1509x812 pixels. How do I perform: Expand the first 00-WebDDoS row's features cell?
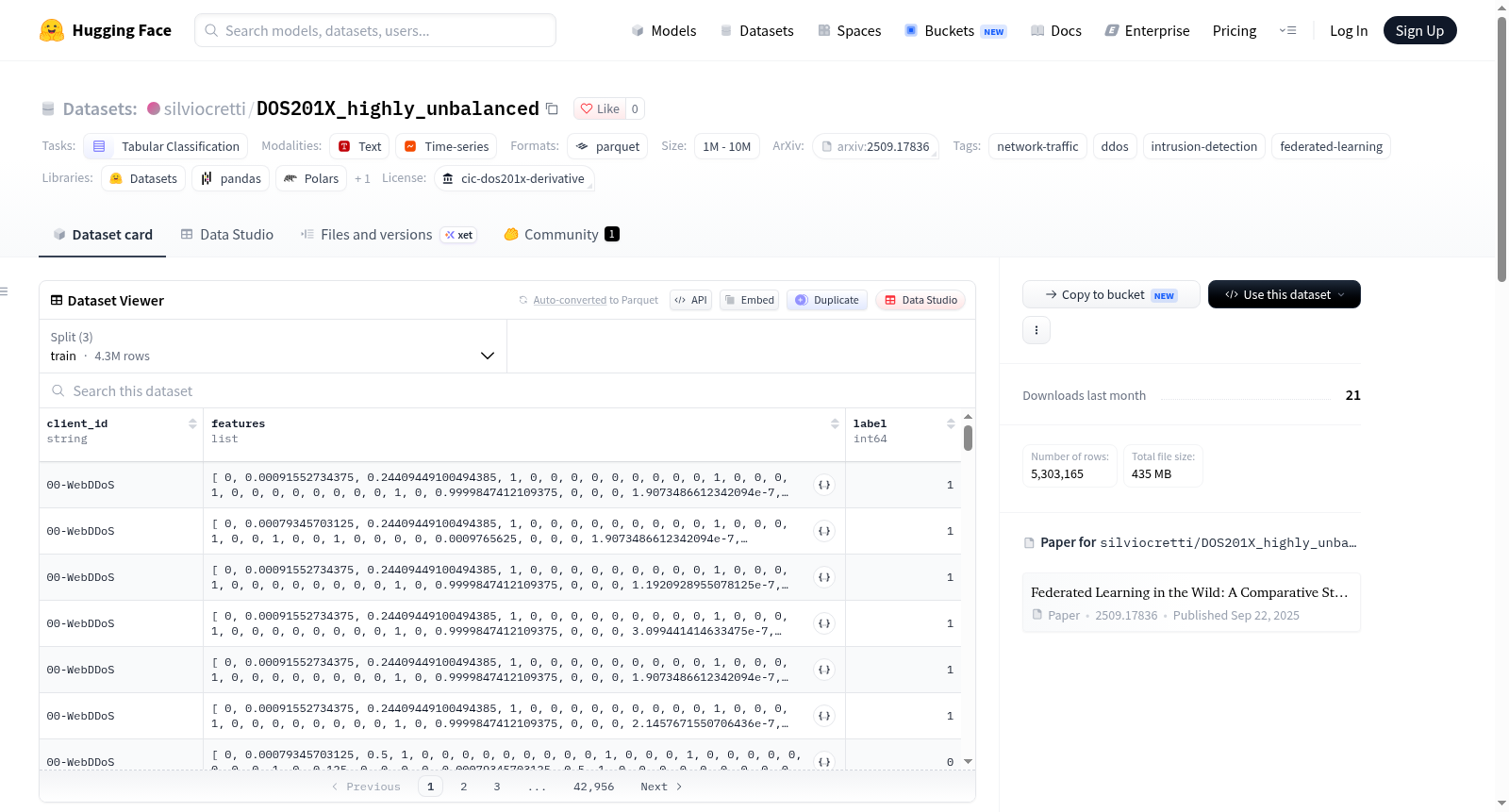click(x=824, y=485)
